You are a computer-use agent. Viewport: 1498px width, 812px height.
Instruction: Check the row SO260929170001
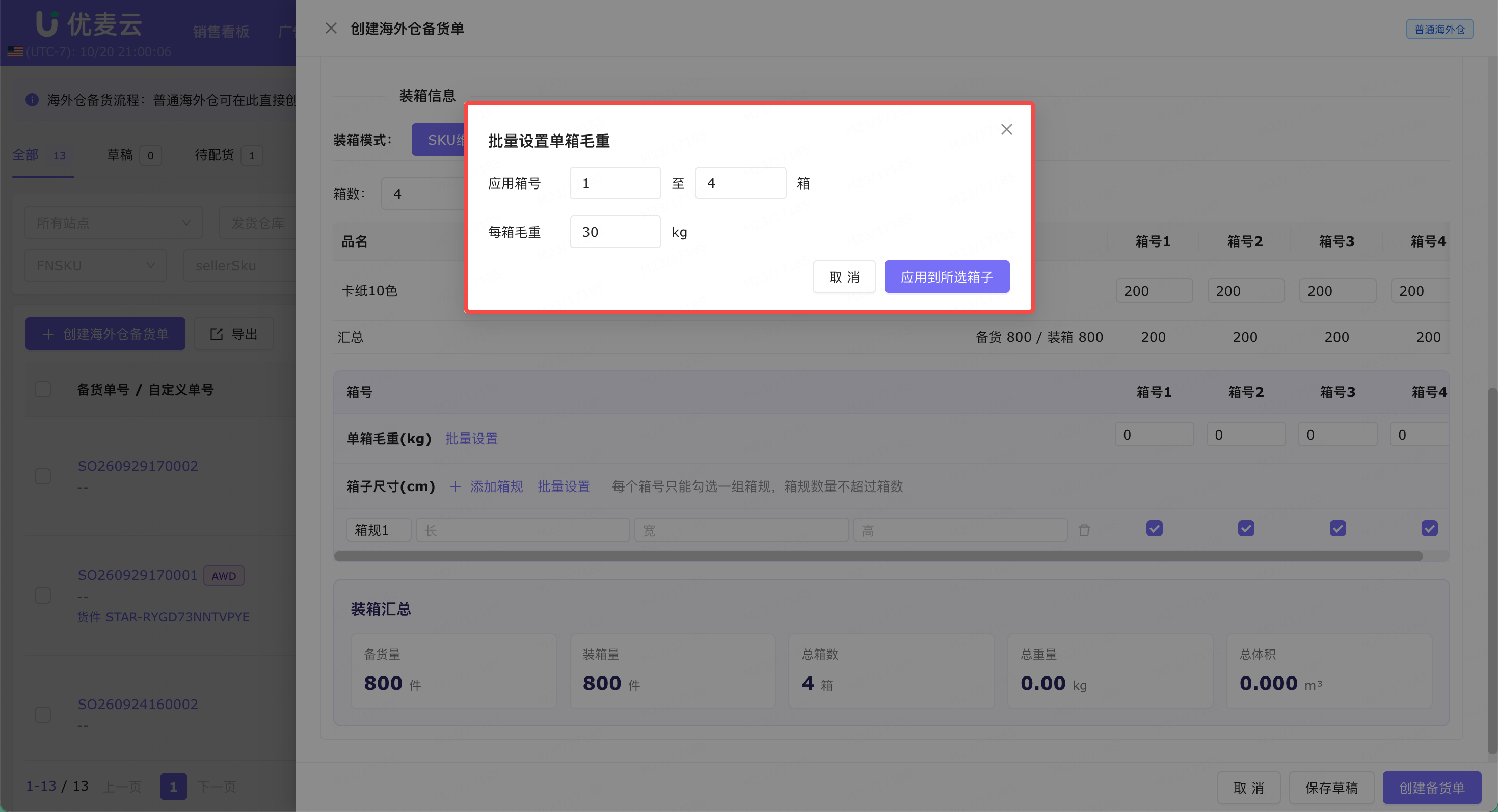point(43,595)
